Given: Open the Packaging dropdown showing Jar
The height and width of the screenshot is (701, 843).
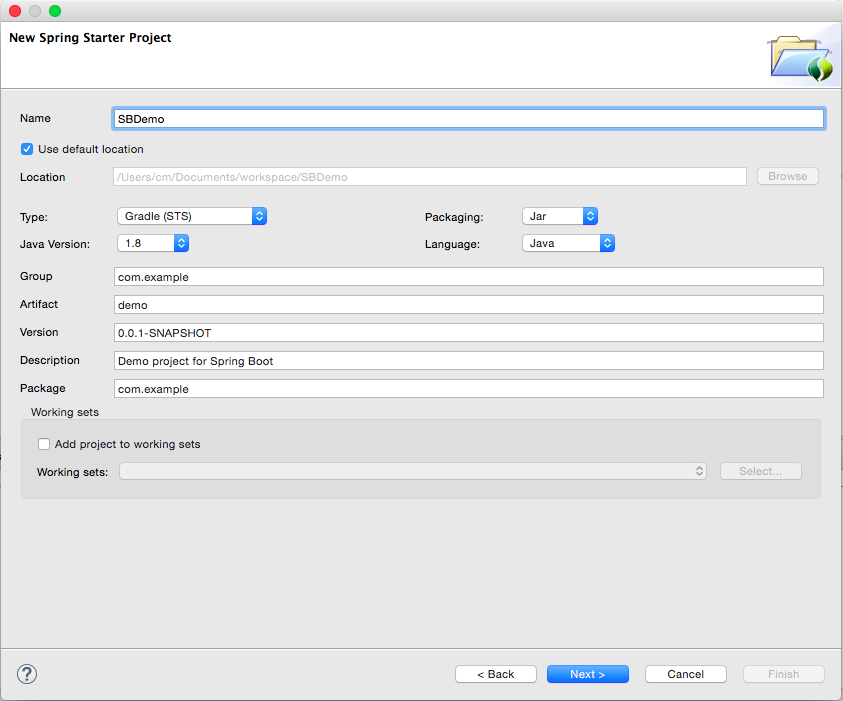Looking at the screenshot, I should click(555, 215).
